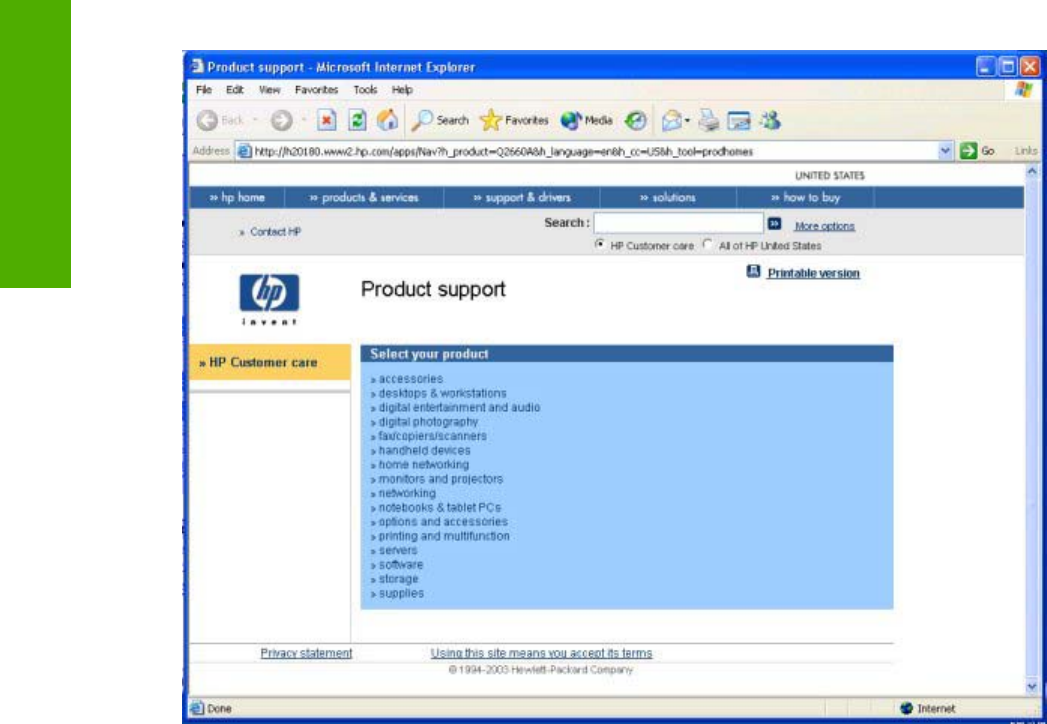This screenshot has width=1047, height=724.
Task: Select the HP Customer care radio button
Action: point(599,245)
